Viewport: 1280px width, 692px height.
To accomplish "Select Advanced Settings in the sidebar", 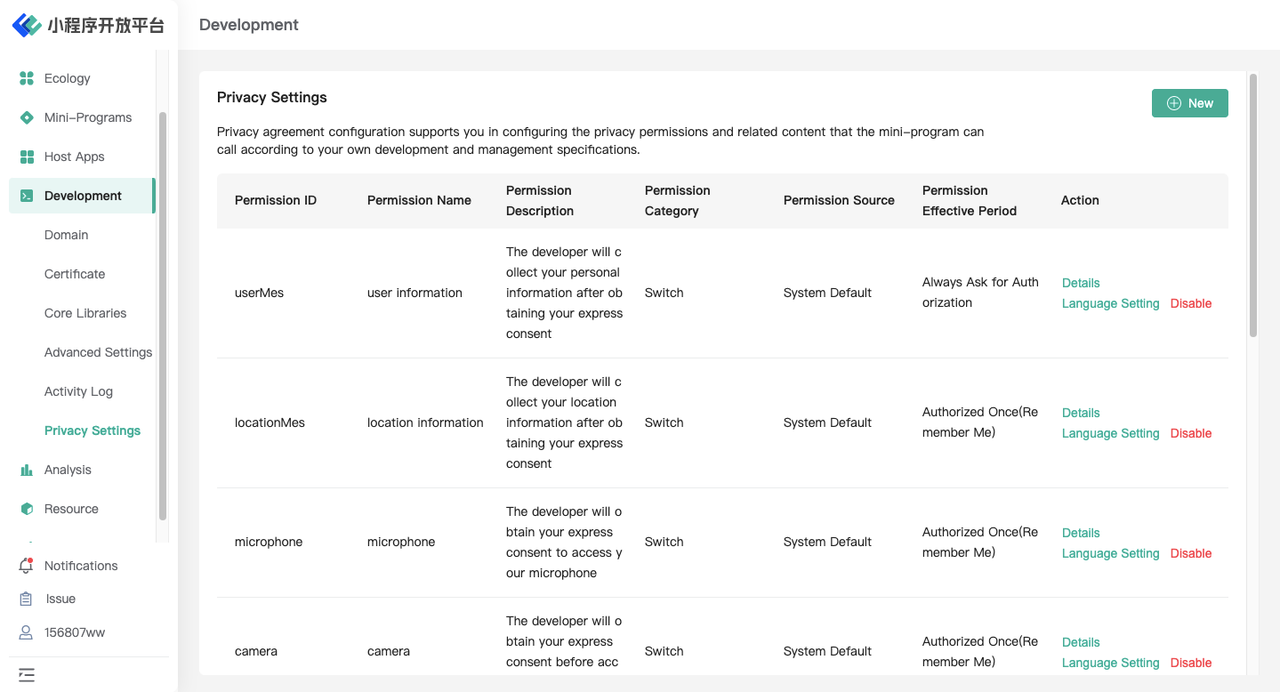I will point(98,353).
